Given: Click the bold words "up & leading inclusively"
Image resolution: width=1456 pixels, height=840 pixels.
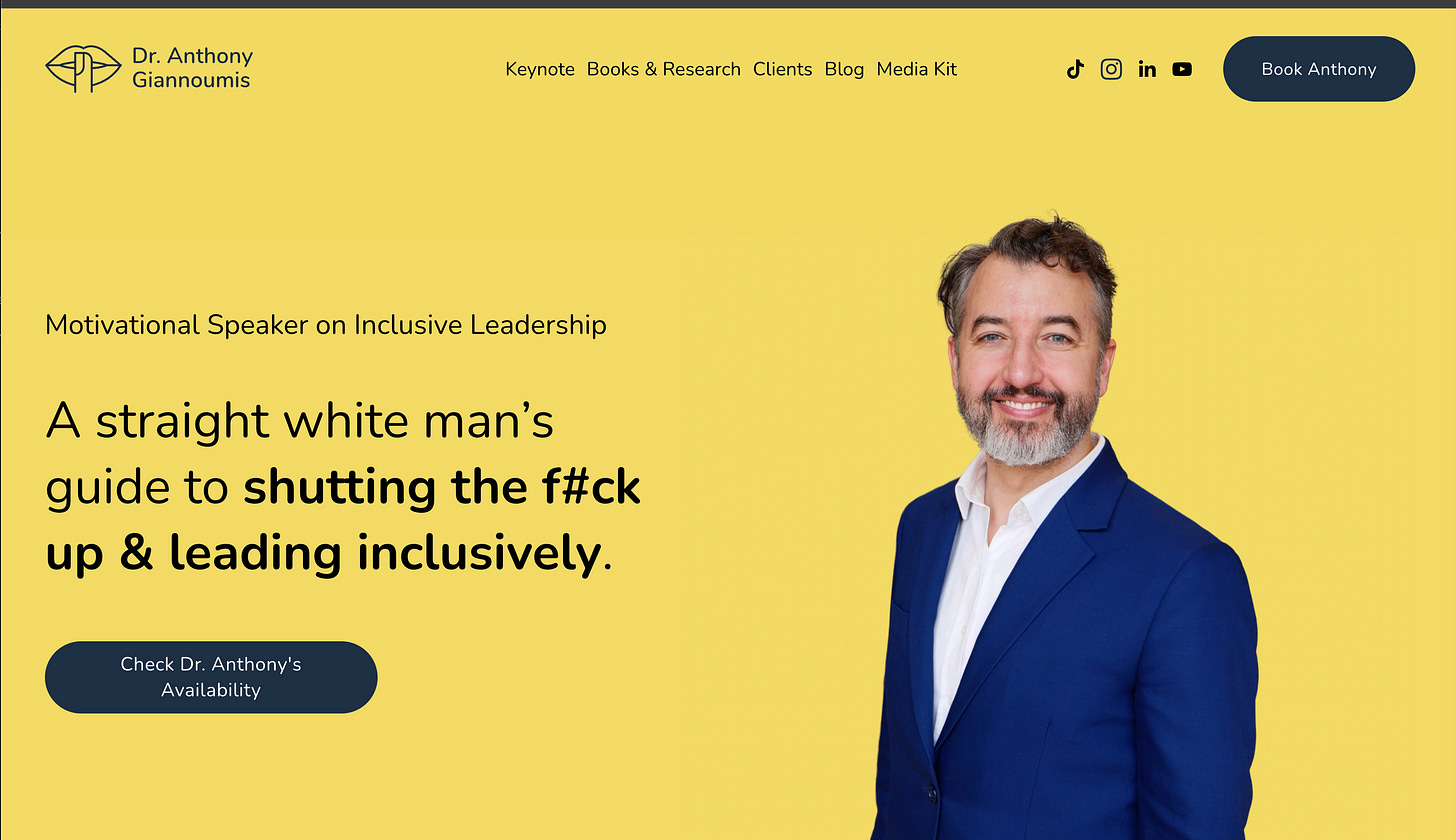Looking at the screenshot, I should pos(323,554).
